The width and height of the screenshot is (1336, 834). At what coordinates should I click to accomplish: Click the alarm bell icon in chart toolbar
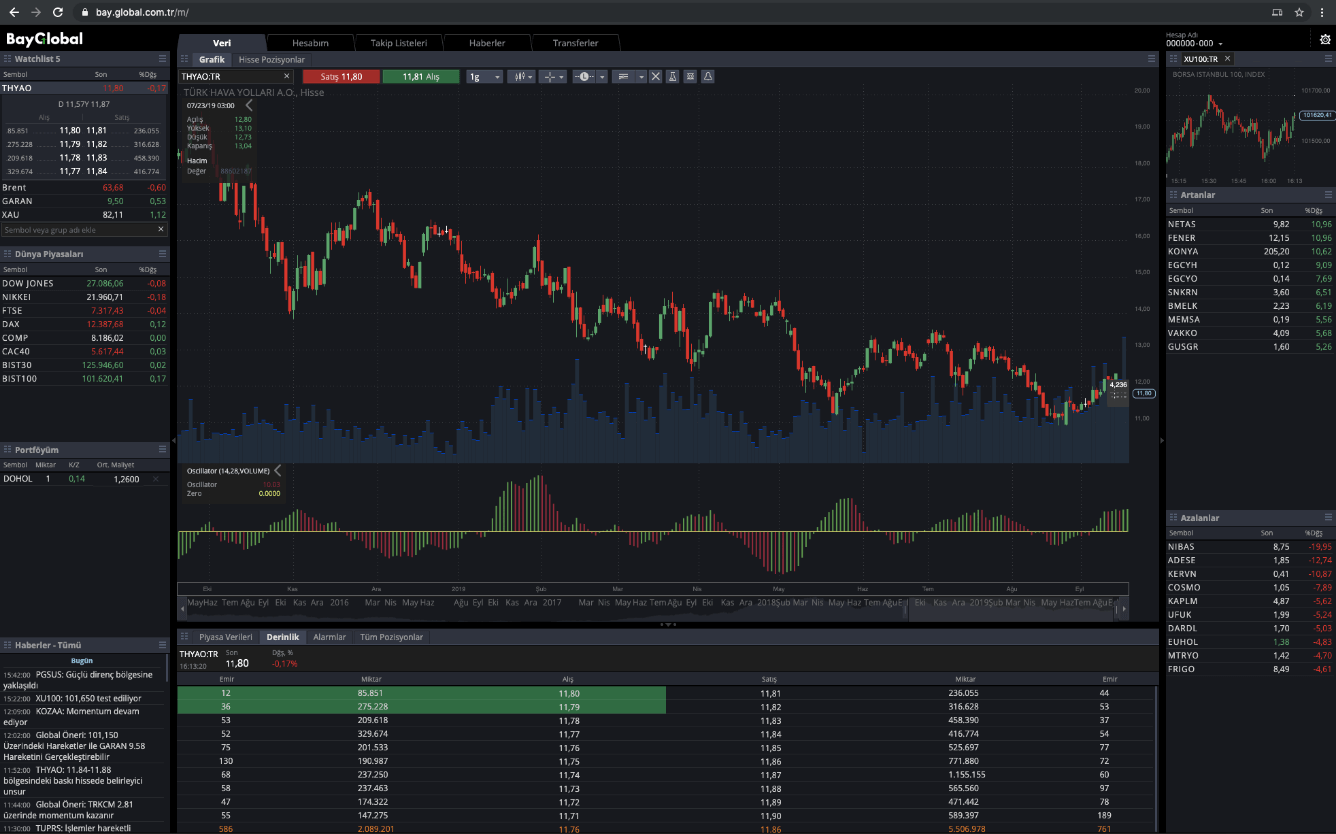tap(708, 76)
